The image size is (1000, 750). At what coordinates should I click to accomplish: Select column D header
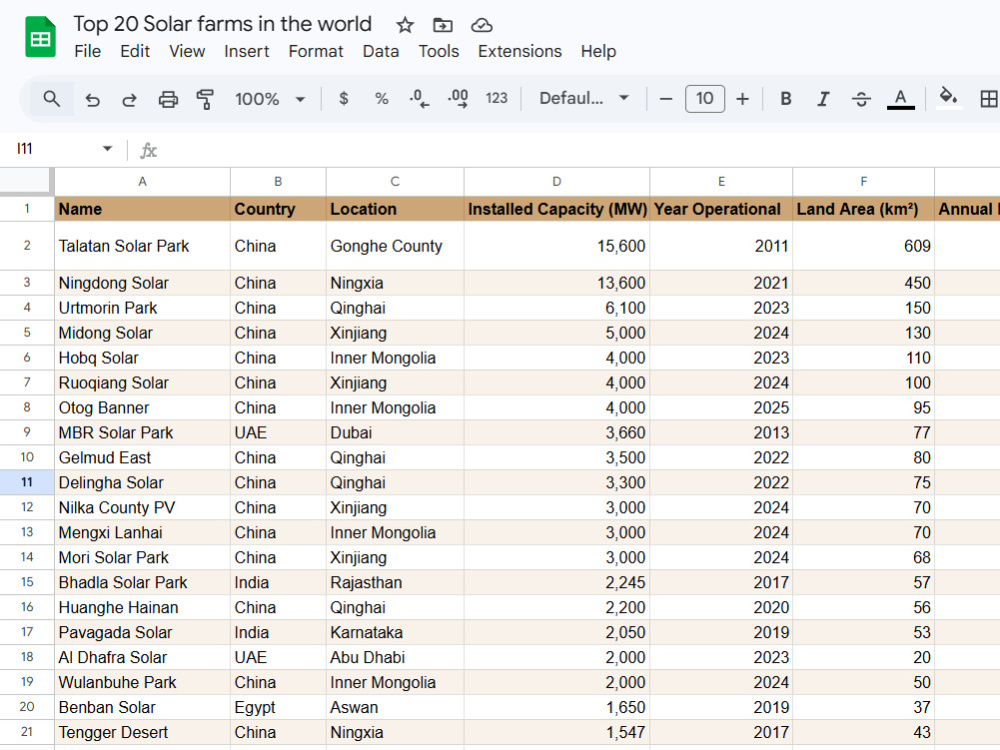coord(557,182)
